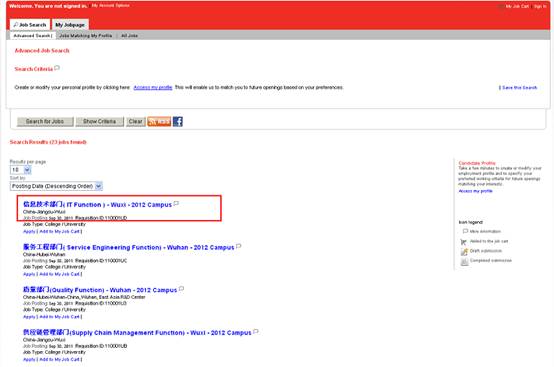Open Jobs Matching My Profile sub-tab
This screenshot has height=367, width=554.
pyautogui.click(x=86, y=36)
